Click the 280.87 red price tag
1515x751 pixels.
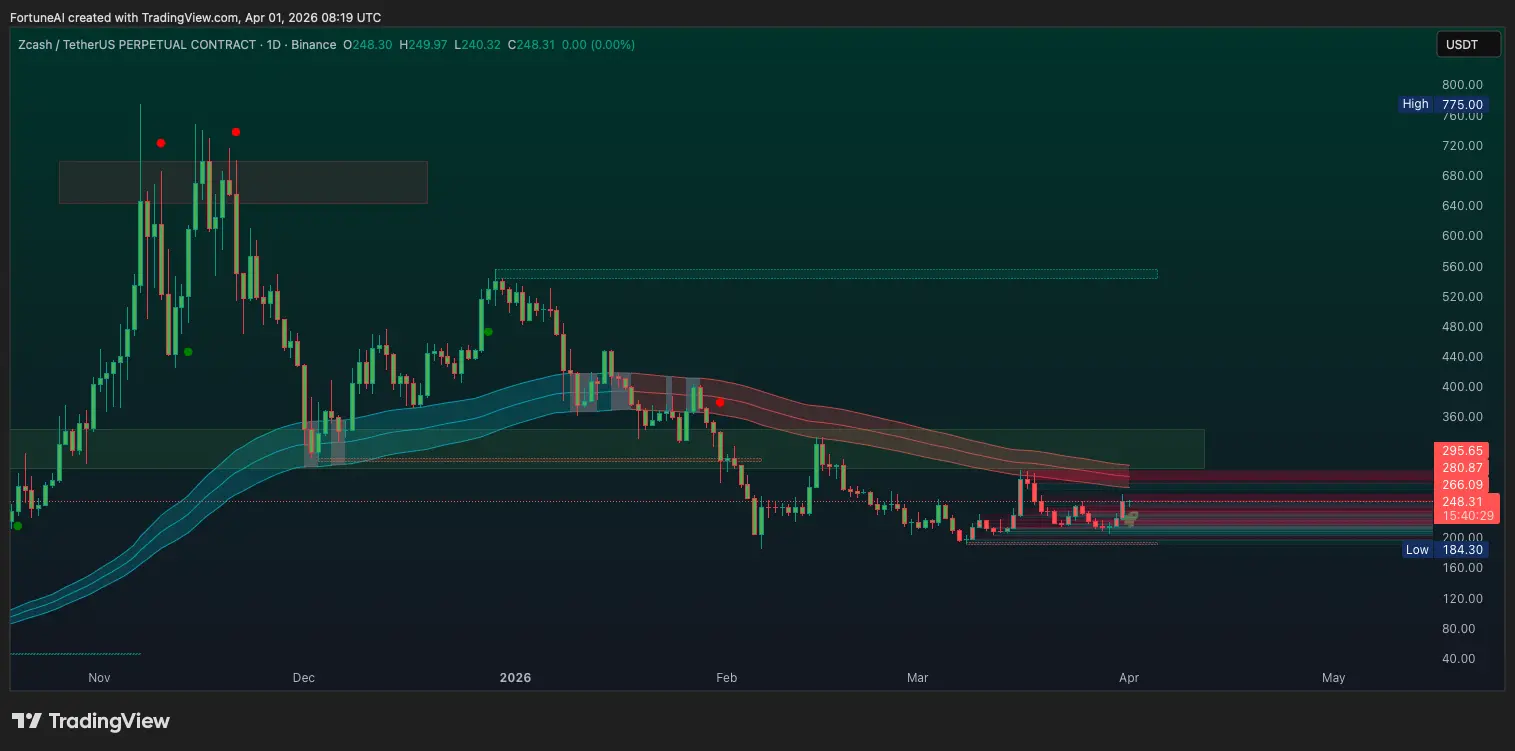(1462, 468)
